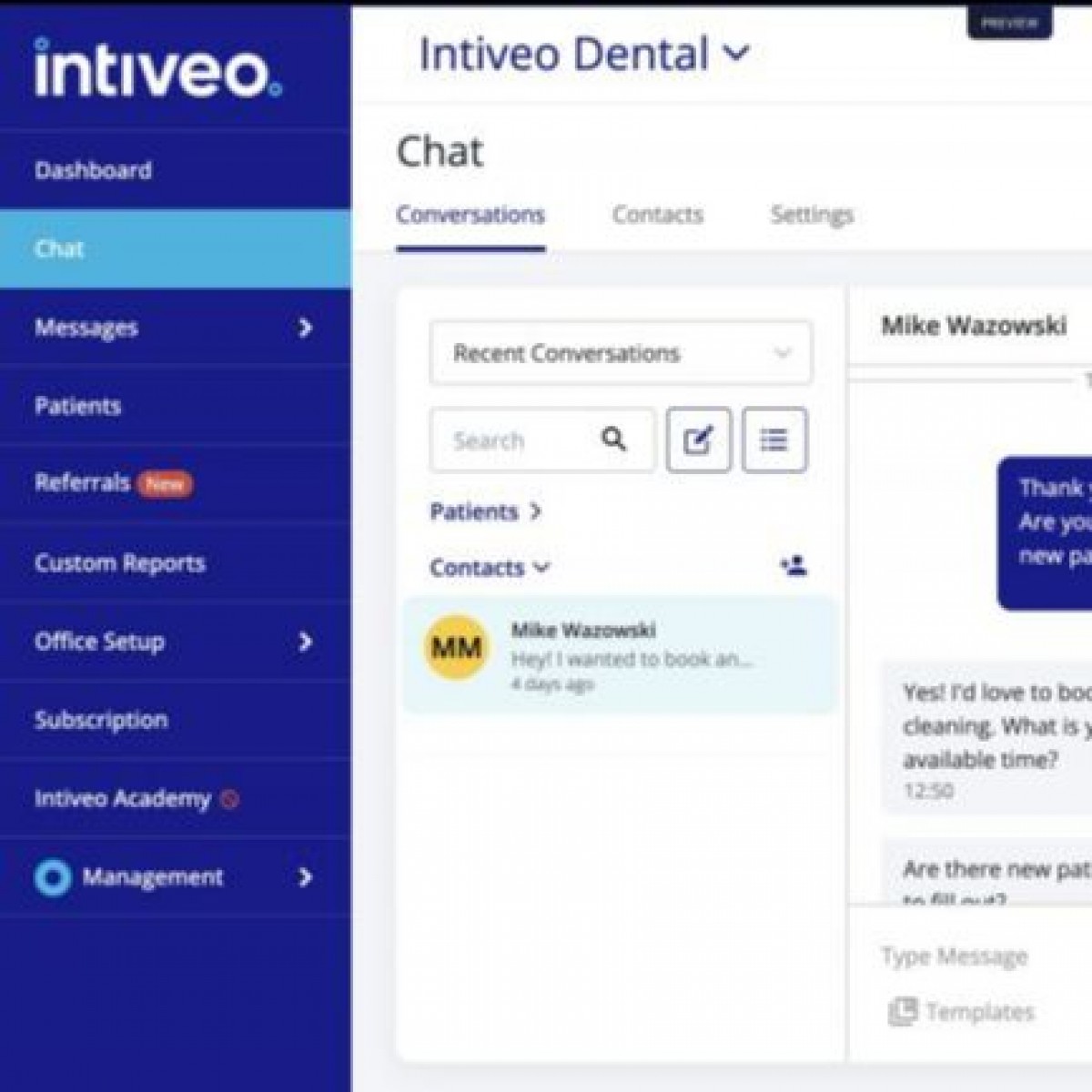Open the Intiveo Dental practice switcher
This screenshot has height=1092, width=1092.
pyautogui.click(x=584, y=55)
